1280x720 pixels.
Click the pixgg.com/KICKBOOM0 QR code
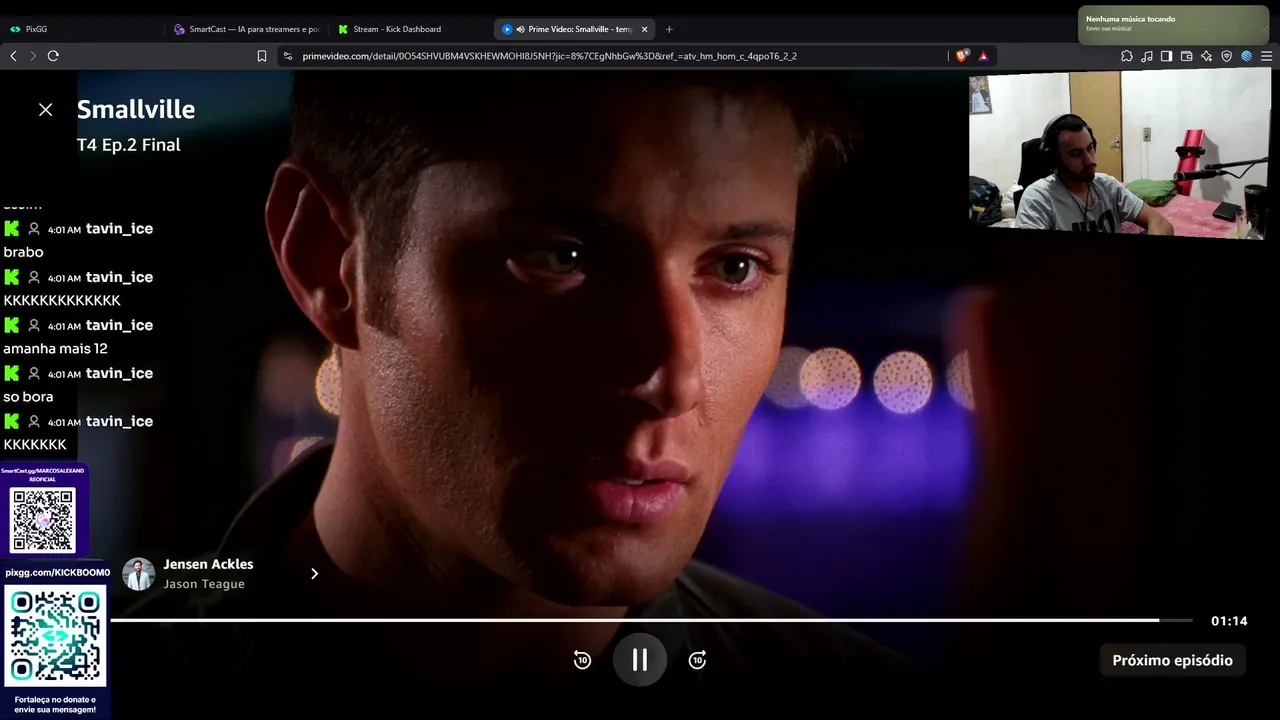point(55,637)
